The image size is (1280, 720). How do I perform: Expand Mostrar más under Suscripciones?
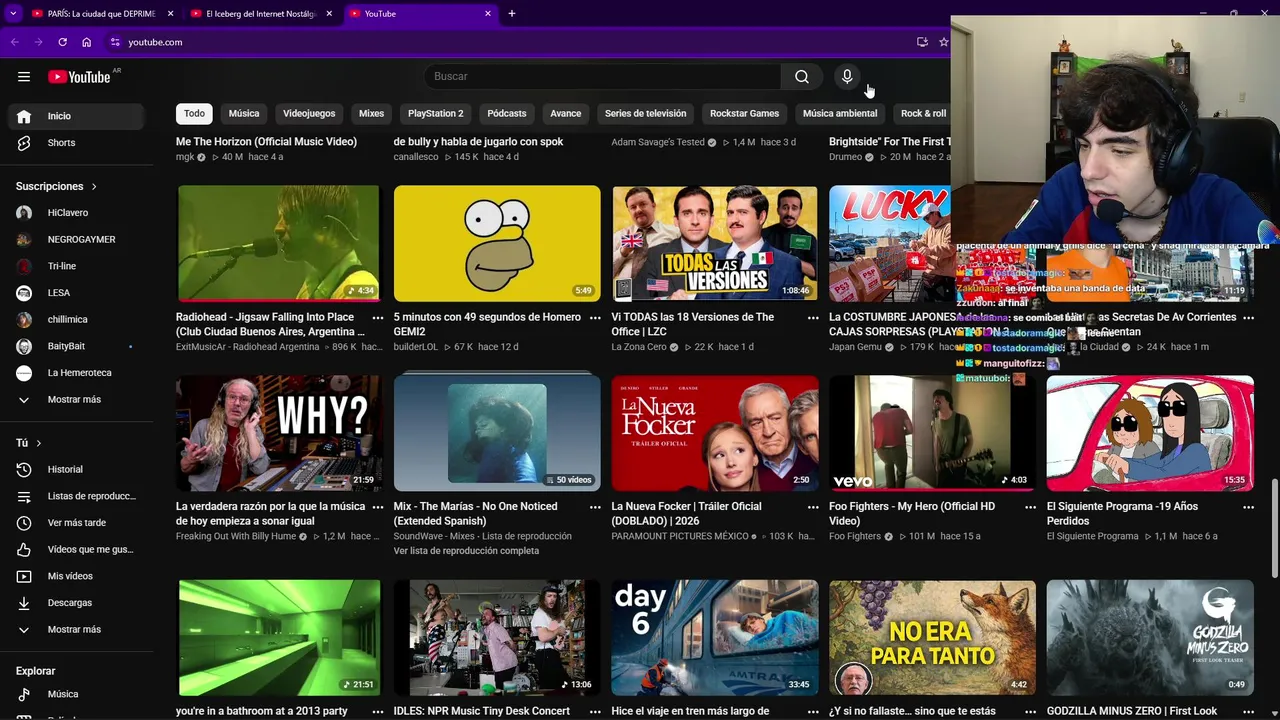77,400
